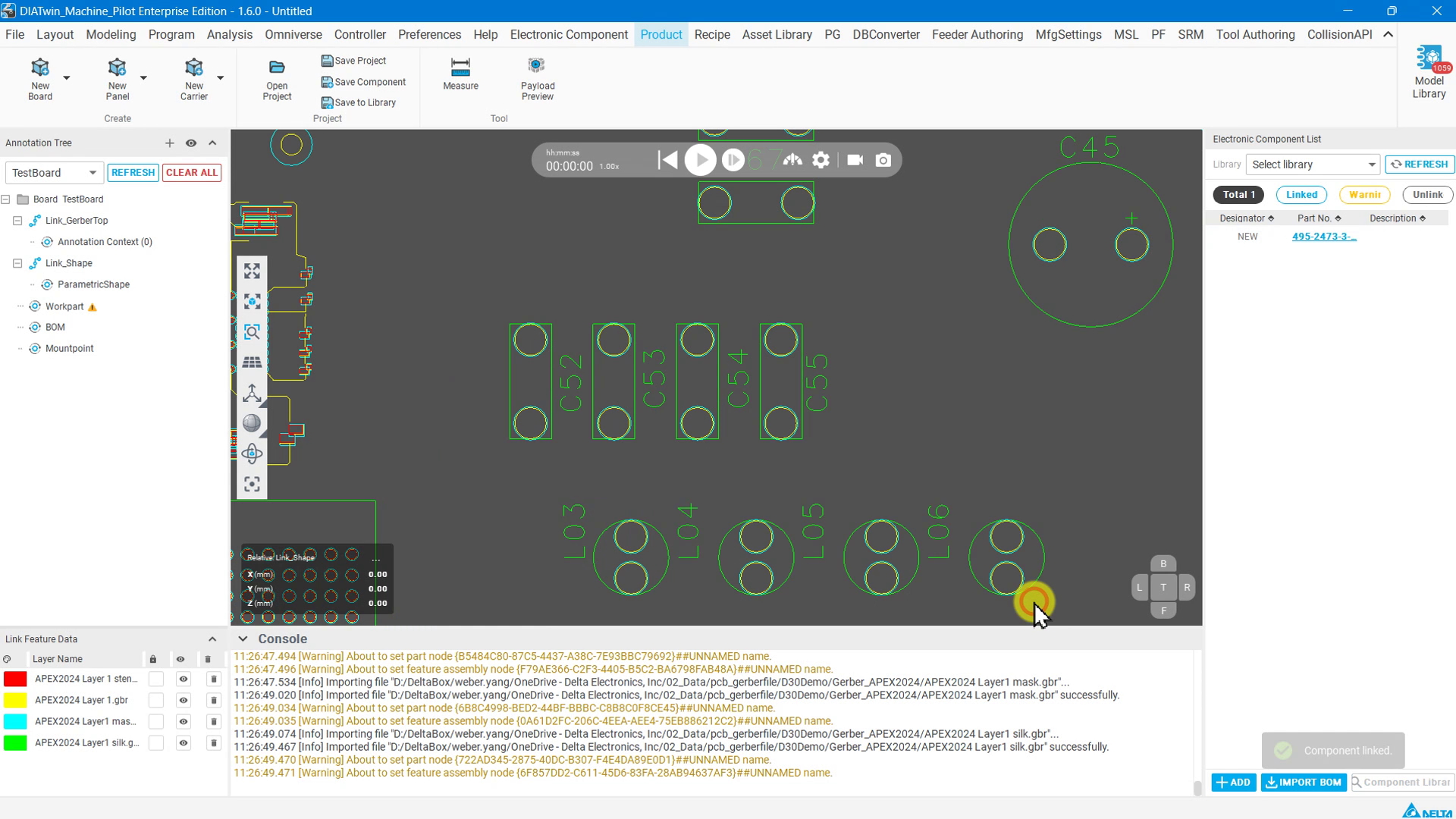Play the simulation
This screenshot has width=1456, height=819.
[x=700, y=160]
